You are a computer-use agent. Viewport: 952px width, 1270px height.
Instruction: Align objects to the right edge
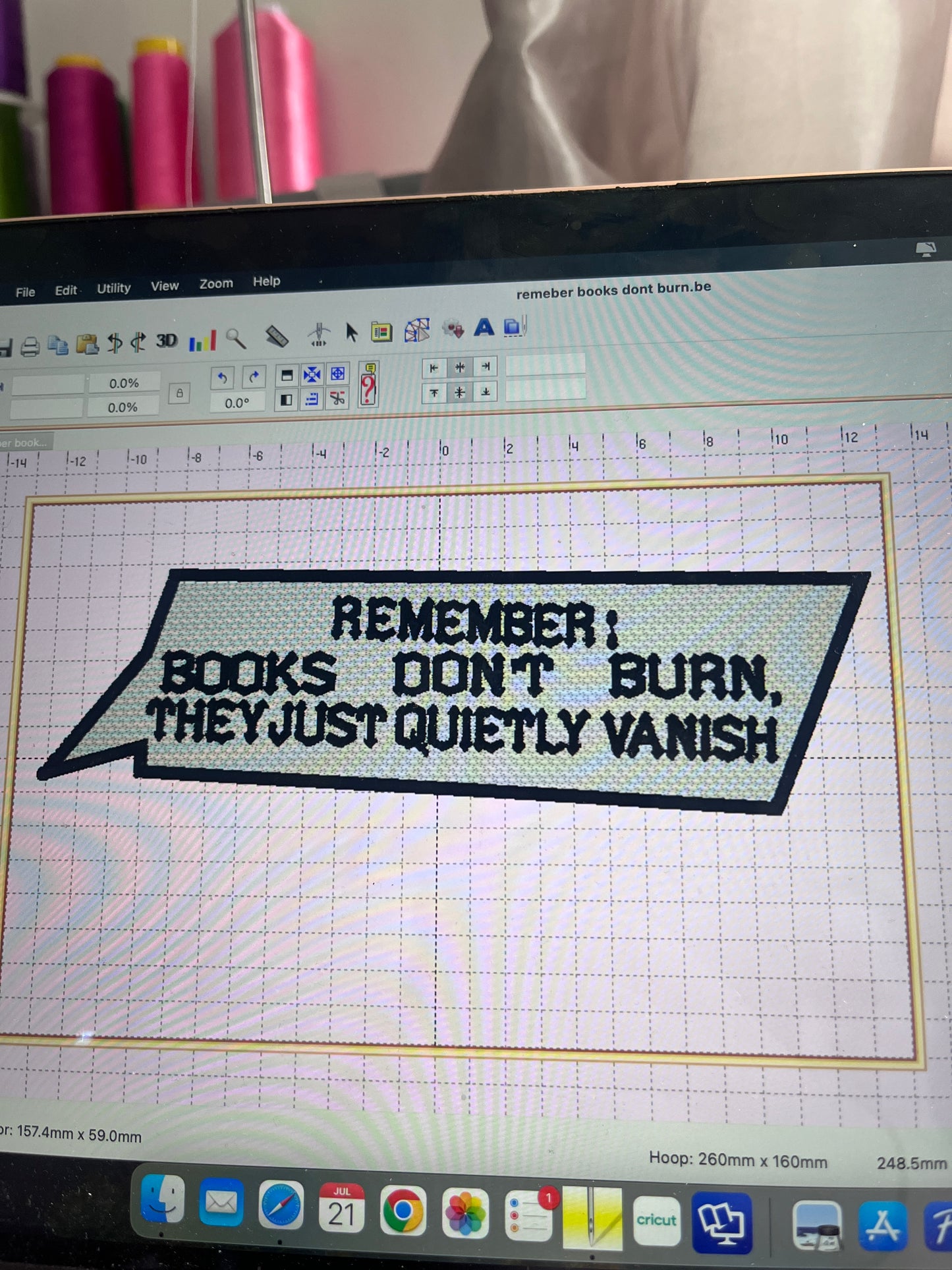point(486,366)
